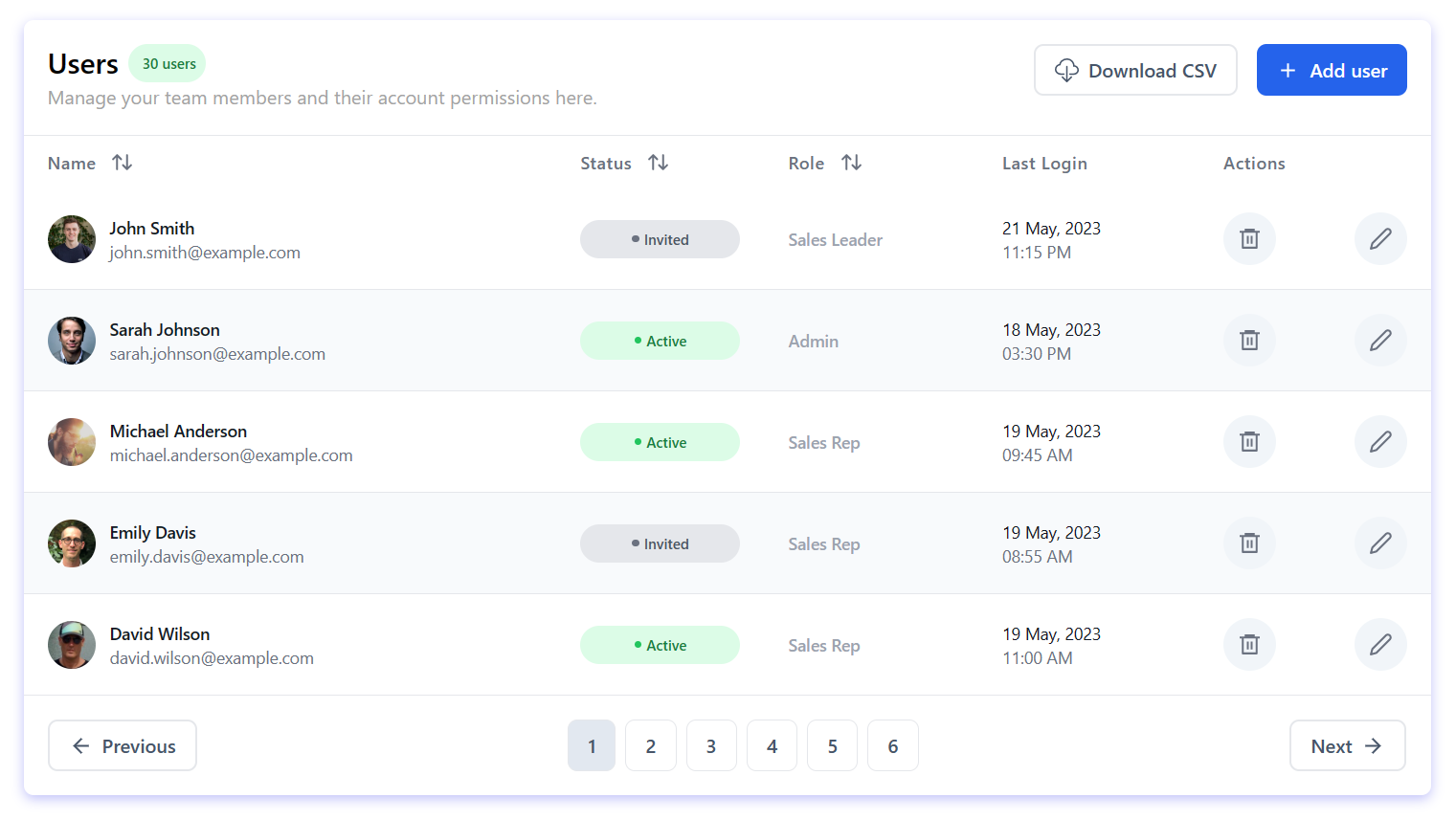
Task: Select page 6 in the pagination bar
Action: click(892, 745)
